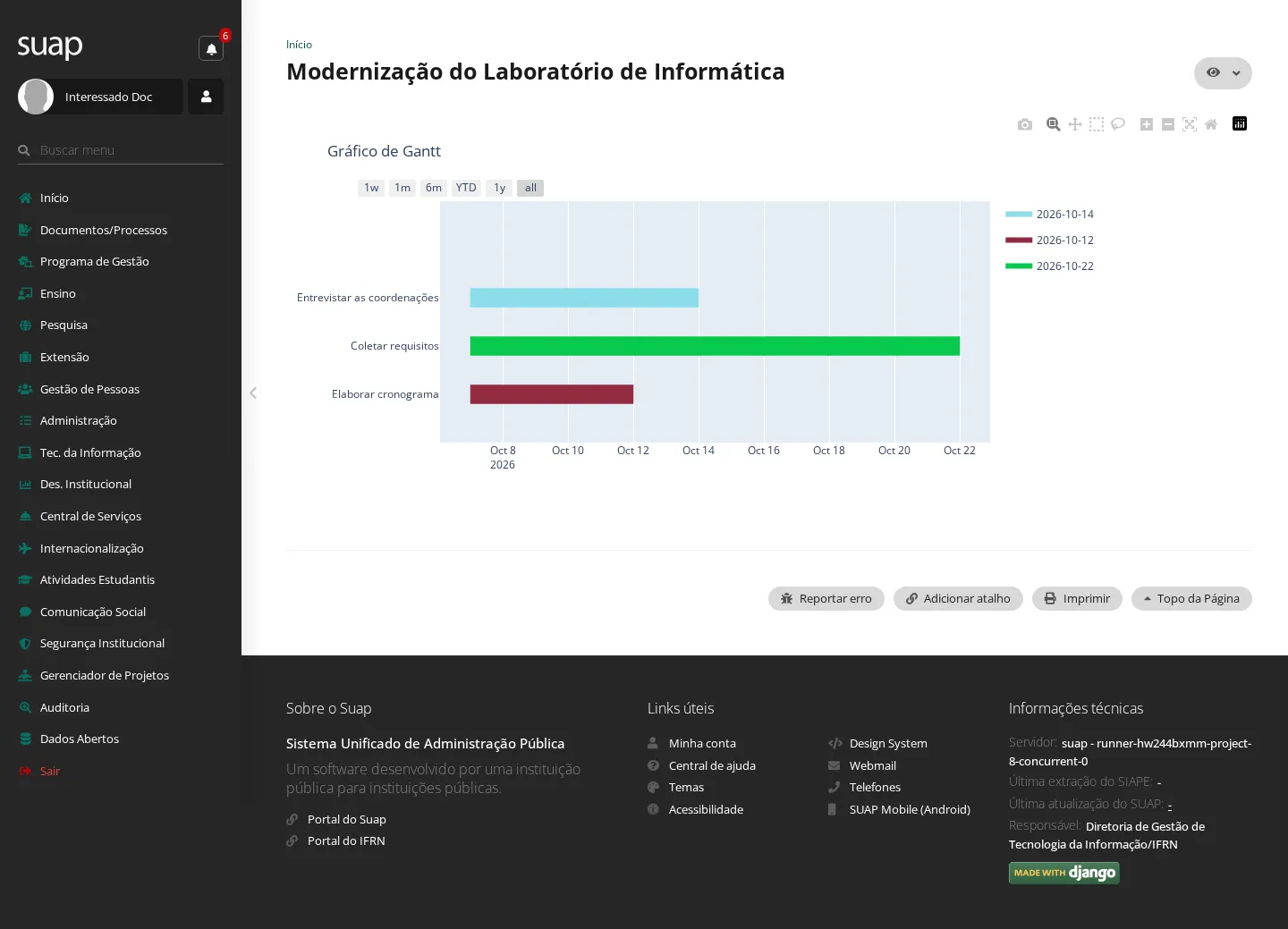Select the 'all' range button
The width and height of the screenshot is (1288, 929).
click(x=530, y=188)
